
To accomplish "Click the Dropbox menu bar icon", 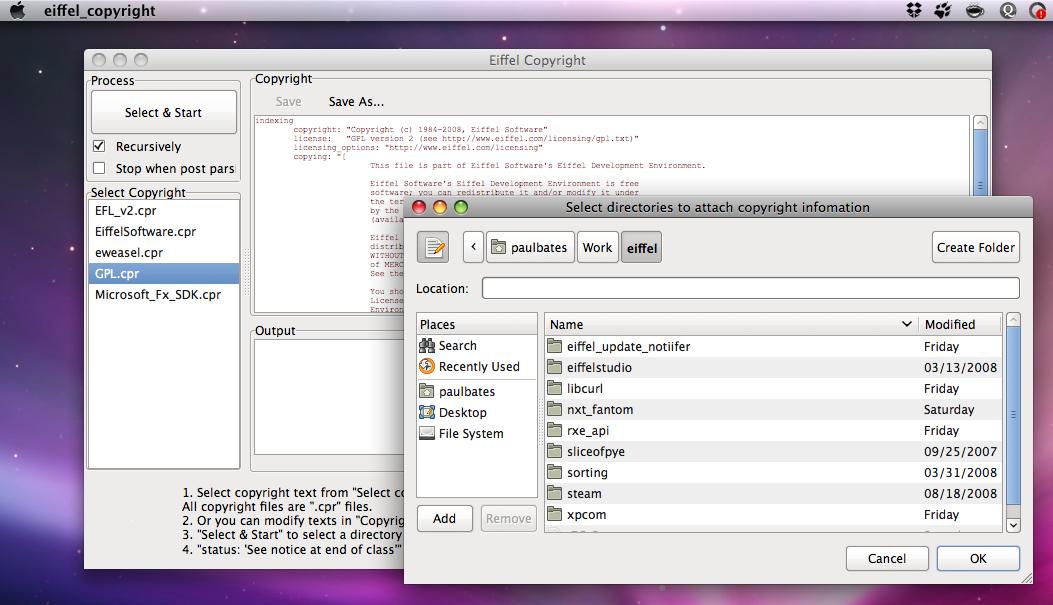I will [914, 11].
